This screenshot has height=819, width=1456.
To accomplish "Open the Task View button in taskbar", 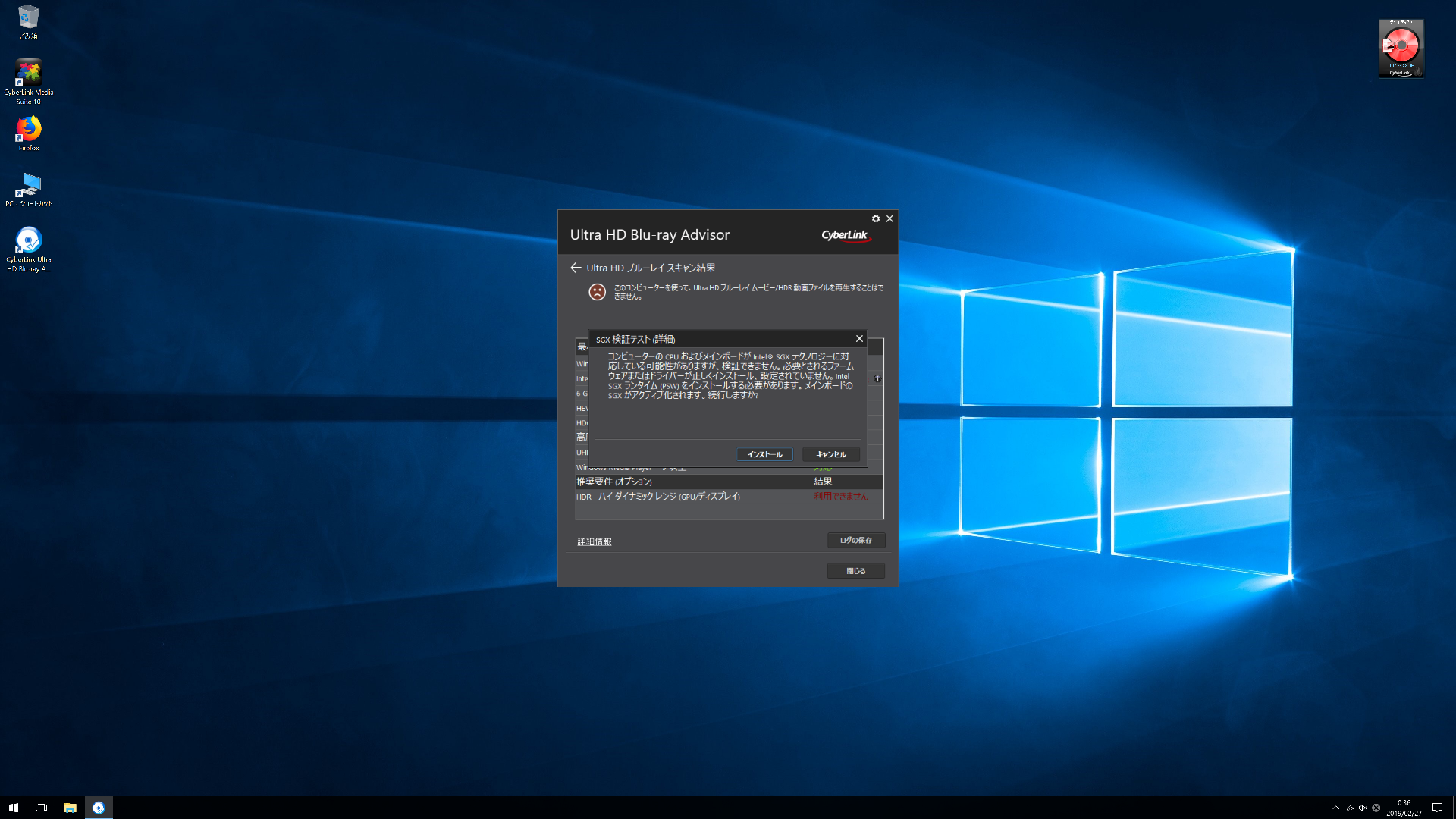I will [42, 808].
